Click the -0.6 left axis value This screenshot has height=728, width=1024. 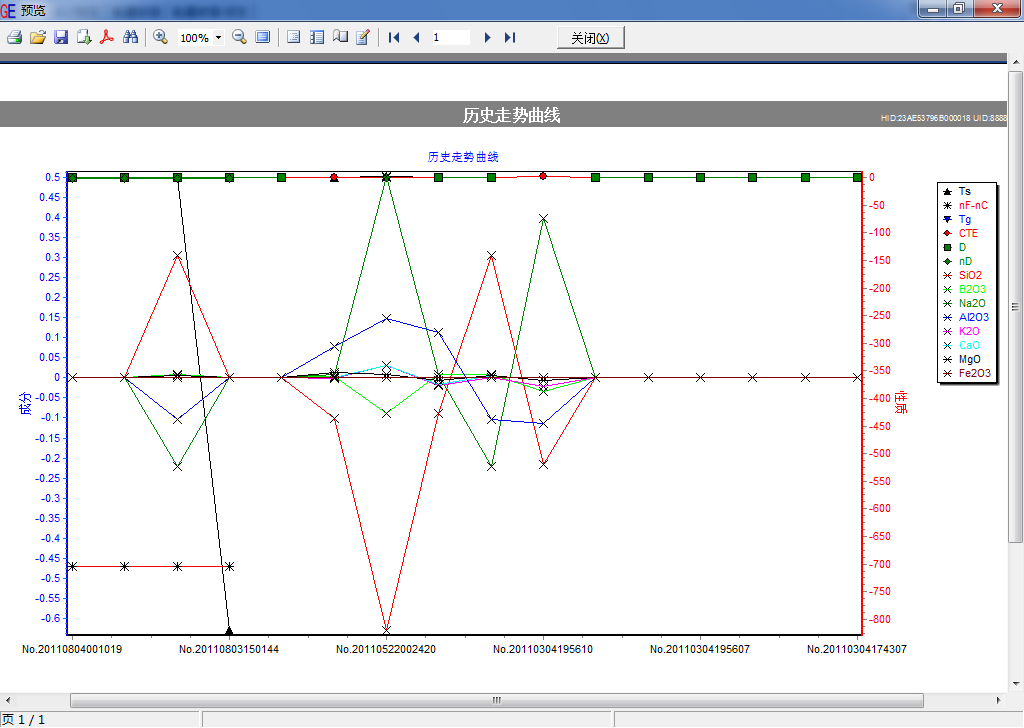pyautogui.click(x=50, y=618)
